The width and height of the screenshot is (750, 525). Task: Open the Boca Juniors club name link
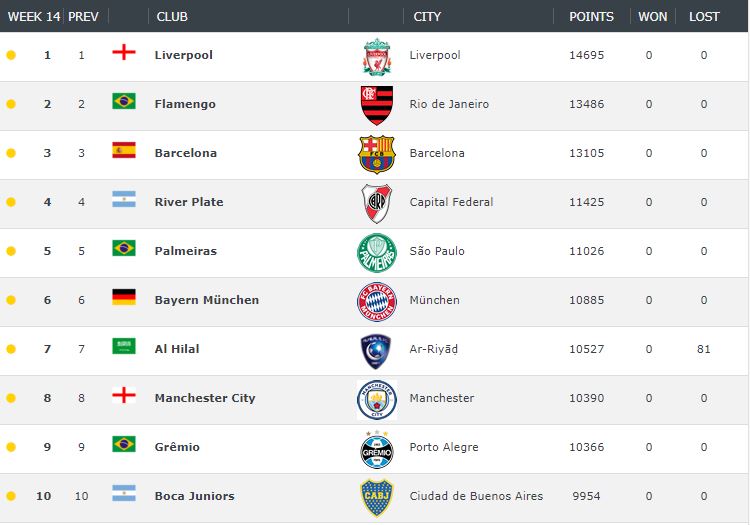tap(195, 496)
